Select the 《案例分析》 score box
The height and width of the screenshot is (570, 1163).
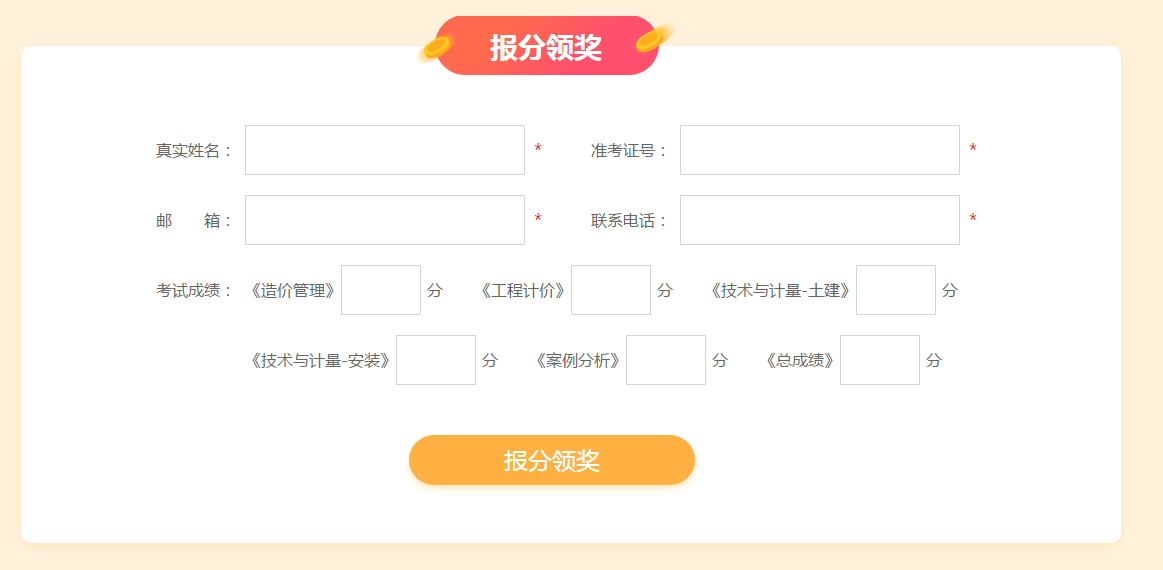point(665,360)
